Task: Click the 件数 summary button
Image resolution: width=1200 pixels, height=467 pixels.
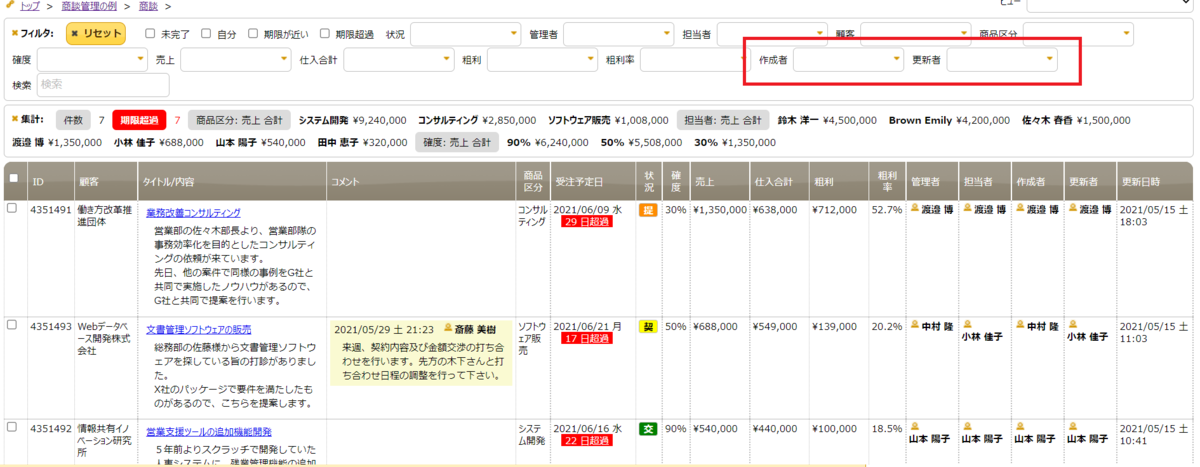Action: [x=74, y=120]
